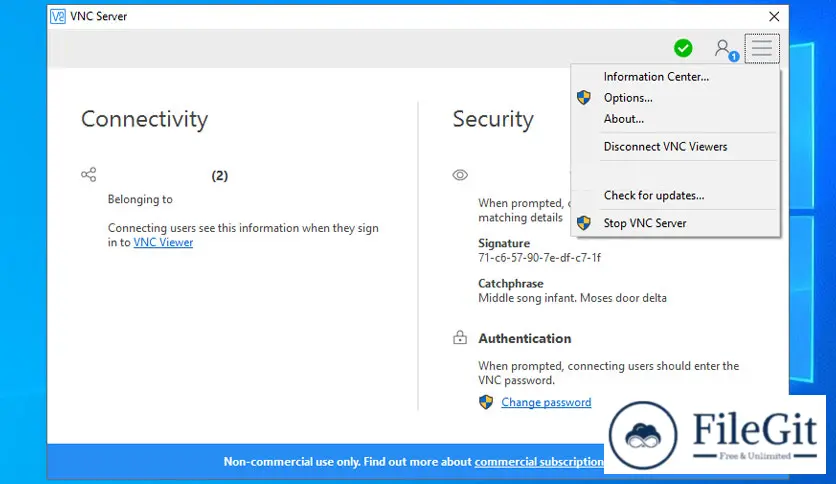Click the shield icon beside Stop VNC Server

[x=584, y=223]
